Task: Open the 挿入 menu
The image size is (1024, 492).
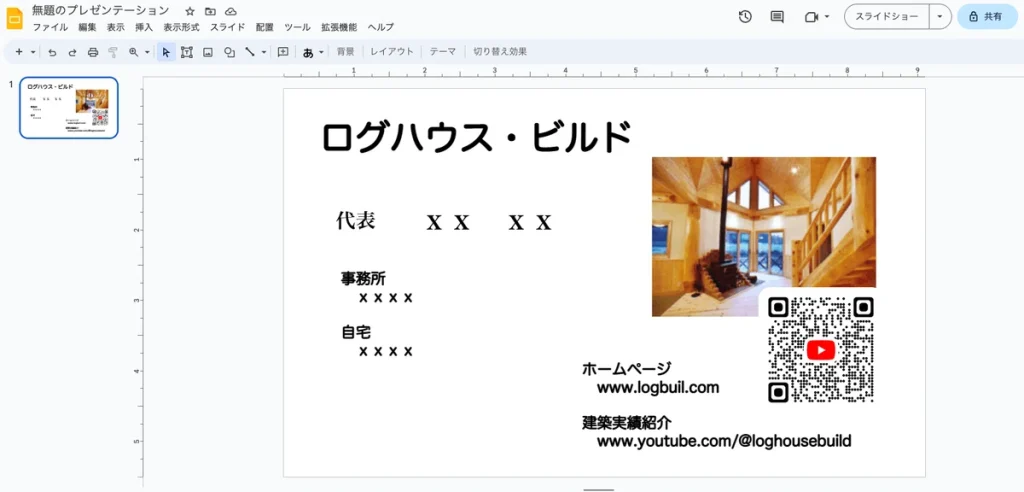Action: click(144, 27)
